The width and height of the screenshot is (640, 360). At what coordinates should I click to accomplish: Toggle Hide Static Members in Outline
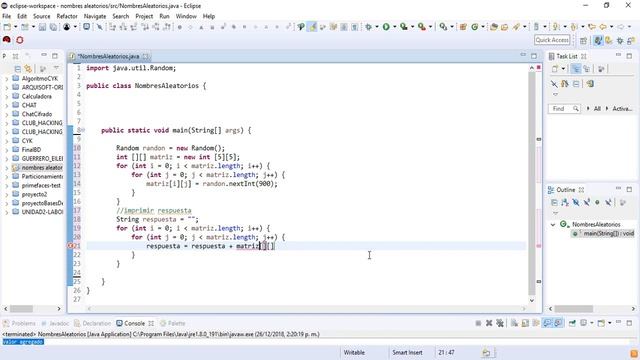click(587, 202)
